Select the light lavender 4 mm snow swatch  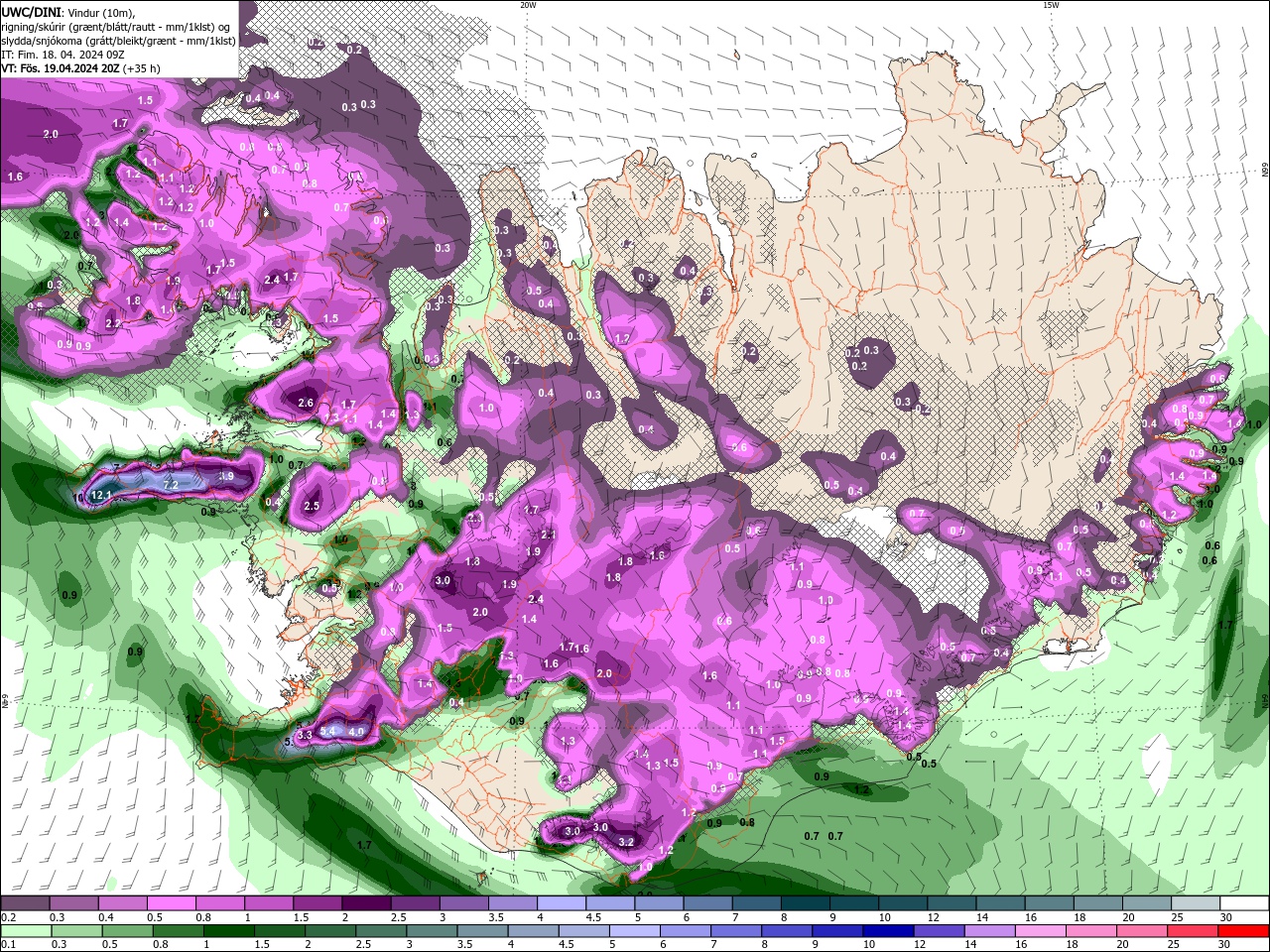coord(561,903)
